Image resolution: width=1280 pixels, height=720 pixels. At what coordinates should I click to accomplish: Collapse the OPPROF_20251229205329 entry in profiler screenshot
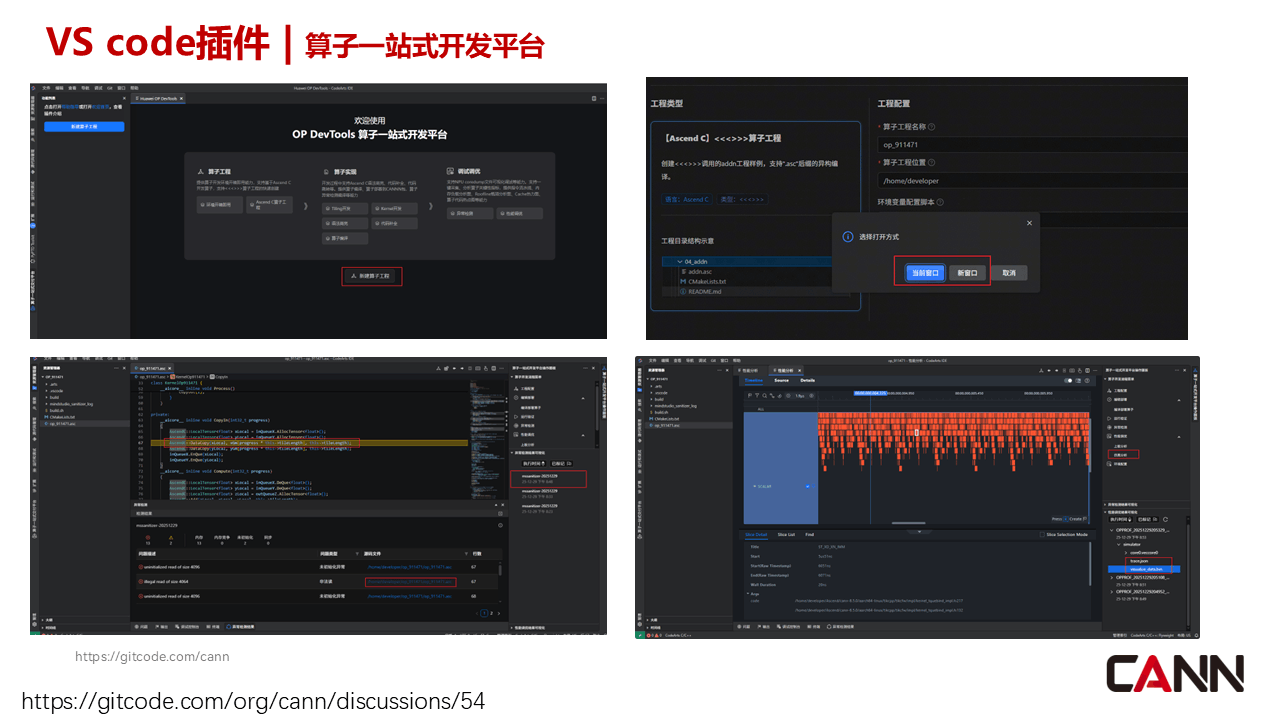click(x=1111, y=529)
